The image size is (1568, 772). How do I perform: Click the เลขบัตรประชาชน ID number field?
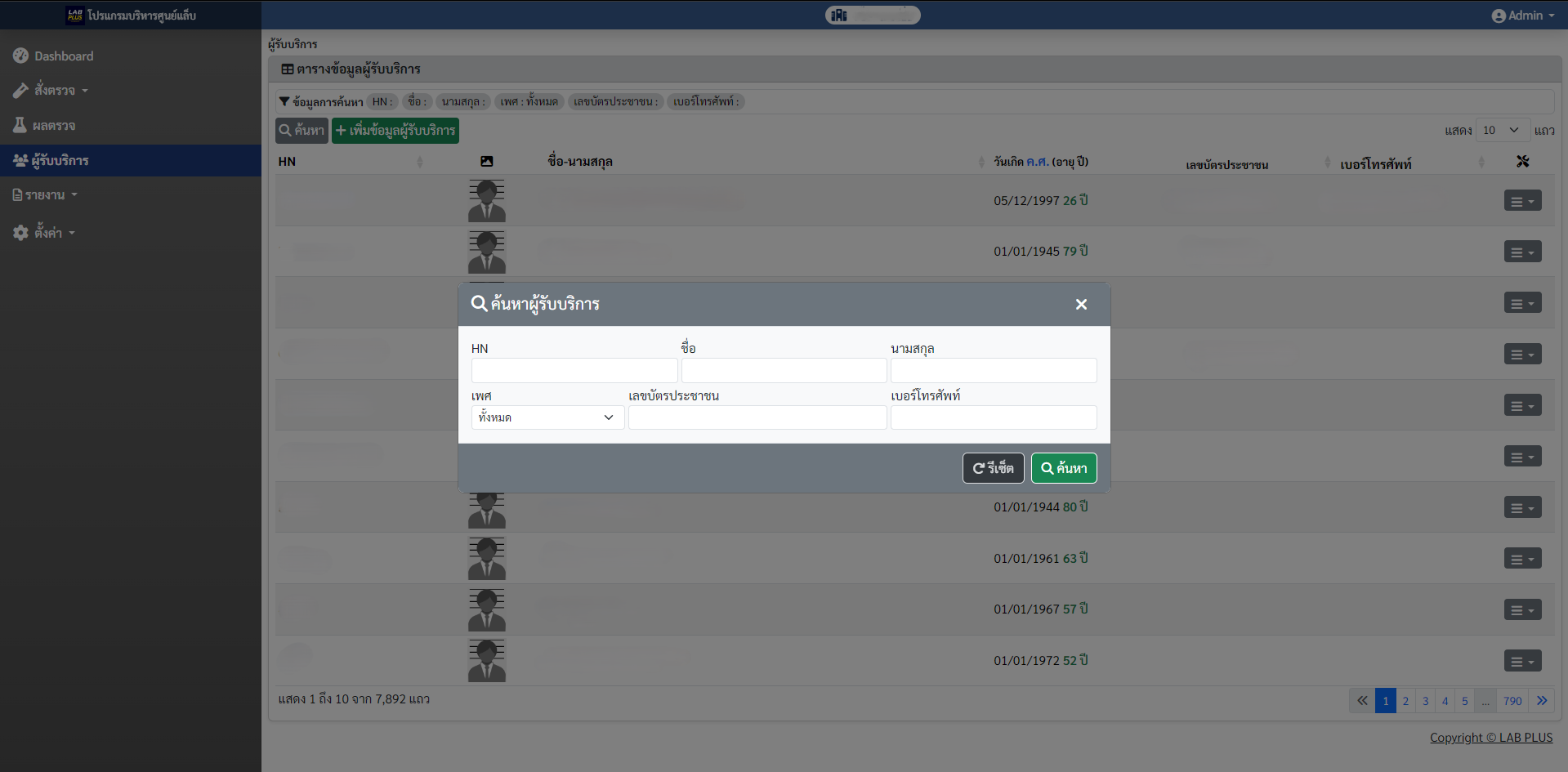click(x=757, y=417)
